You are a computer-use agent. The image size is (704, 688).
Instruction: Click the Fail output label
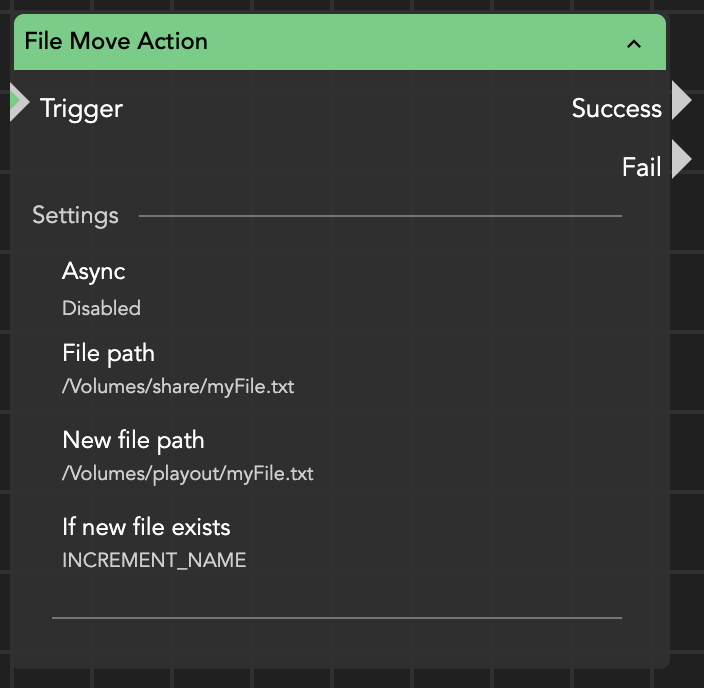641,167
